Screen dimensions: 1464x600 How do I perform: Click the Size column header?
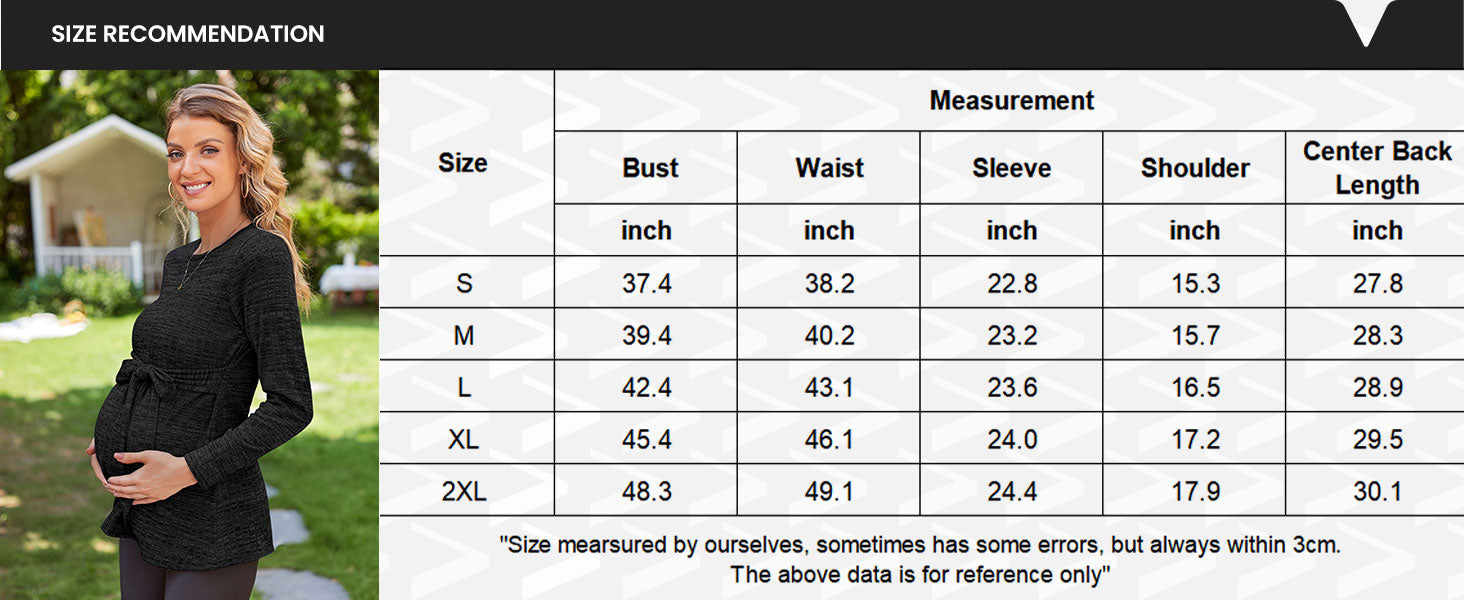[463, 163]
